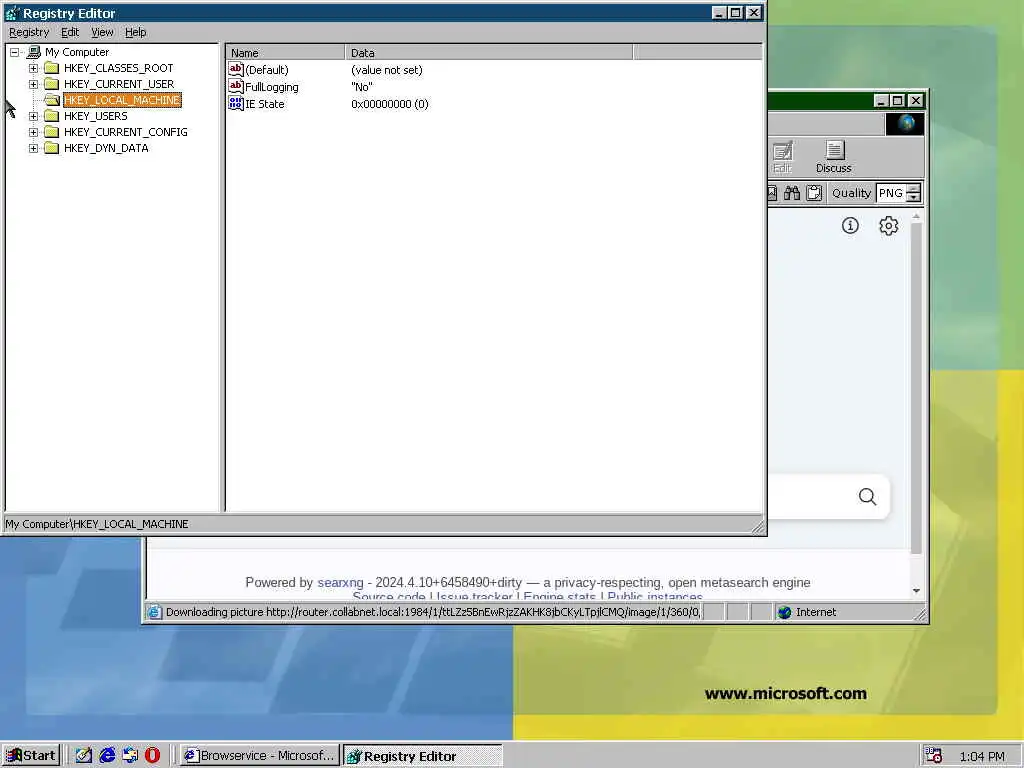Click the clipboard icon in browser toolbar
The height and width of the screenshot is (768, 1024).
click(x=814, y=193)
